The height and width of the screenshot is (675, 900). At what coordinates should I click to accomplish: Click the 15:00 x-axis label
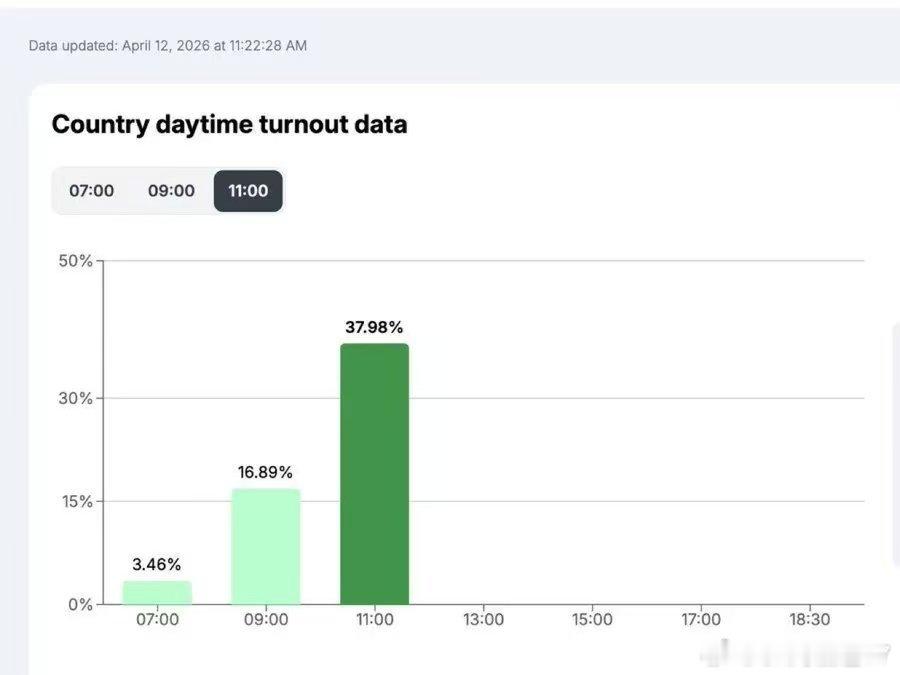592,620
